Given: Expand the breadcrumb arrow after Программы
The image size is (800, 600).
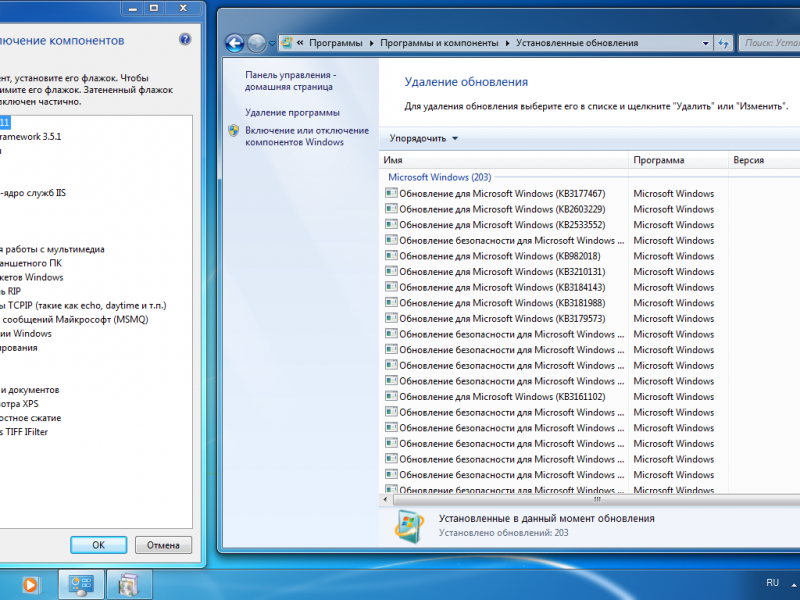Looking at the screenshot, I should [x=371, y=43].
